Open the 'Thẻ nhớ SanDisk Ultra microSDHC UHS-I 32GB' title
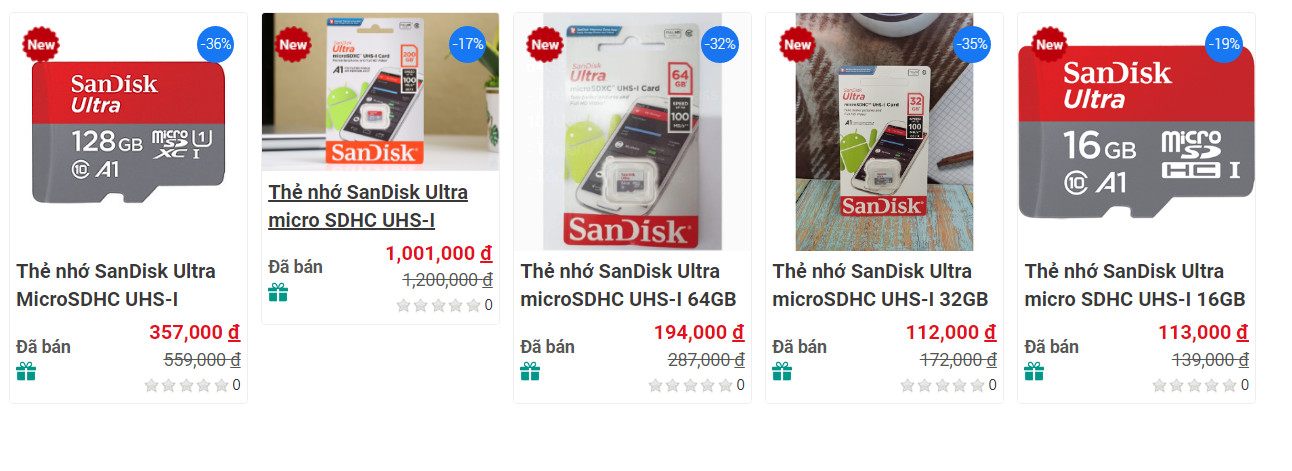This screenshot has height=471, width=1292. pos(880,285)
